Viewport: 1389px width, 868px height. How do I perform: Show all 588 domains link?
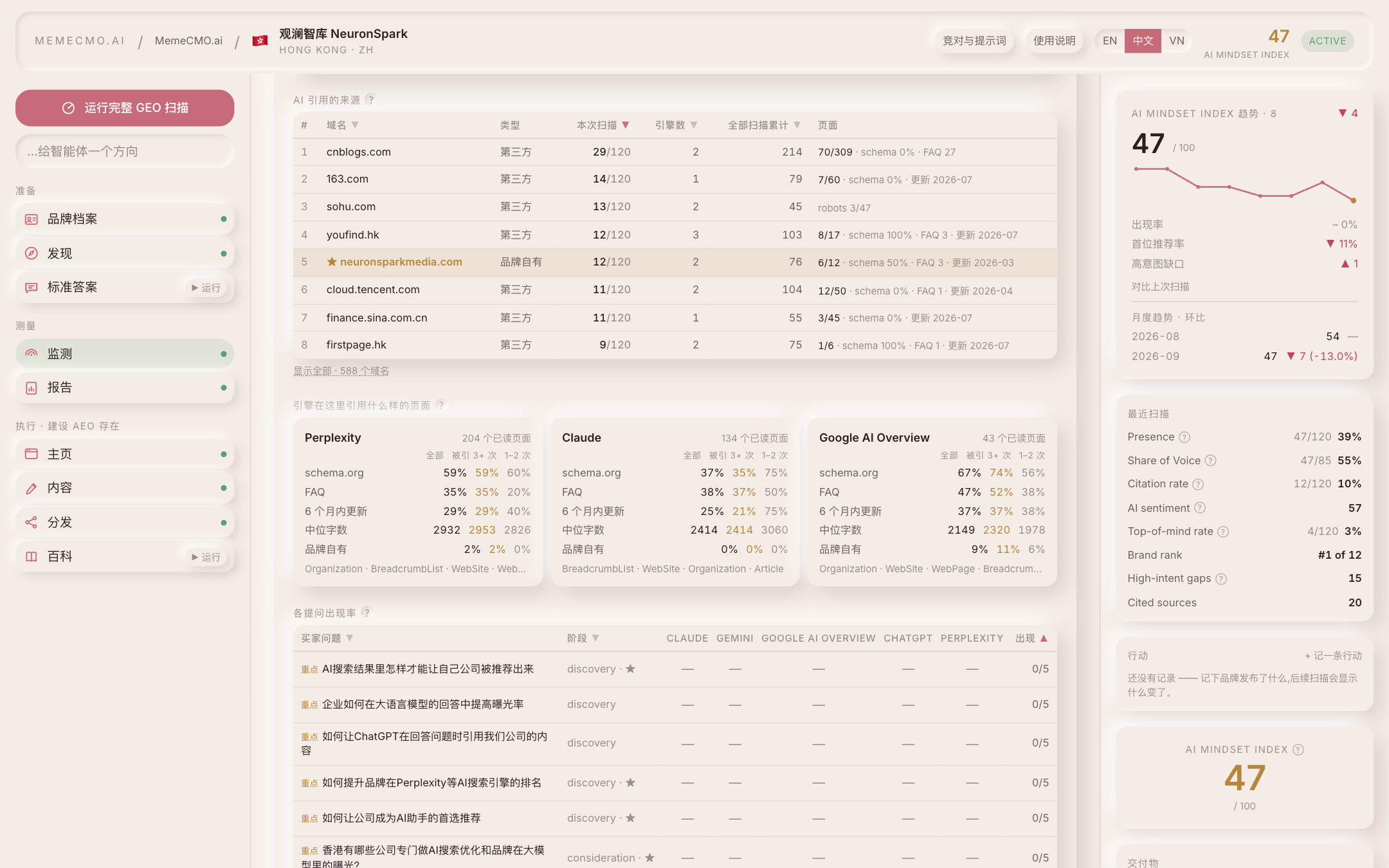tap(341, 371)
